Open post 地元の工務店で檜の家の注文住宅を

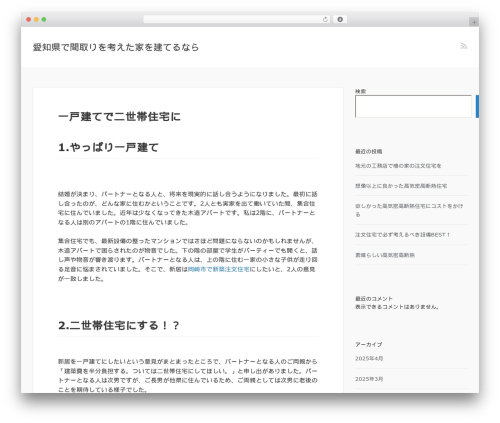point(398,166)
